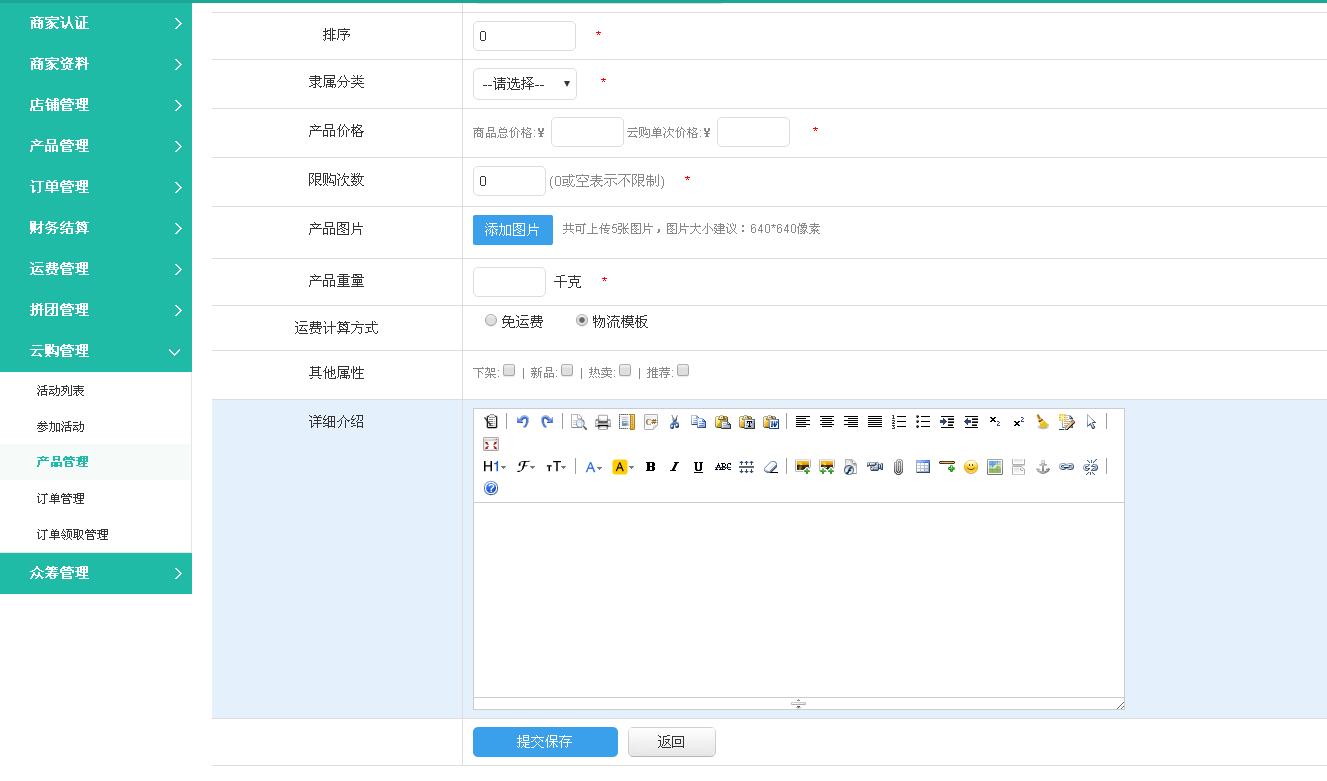Select the 免运费 radio option
The image size is (1327, 781).
(x=491, y=321)
